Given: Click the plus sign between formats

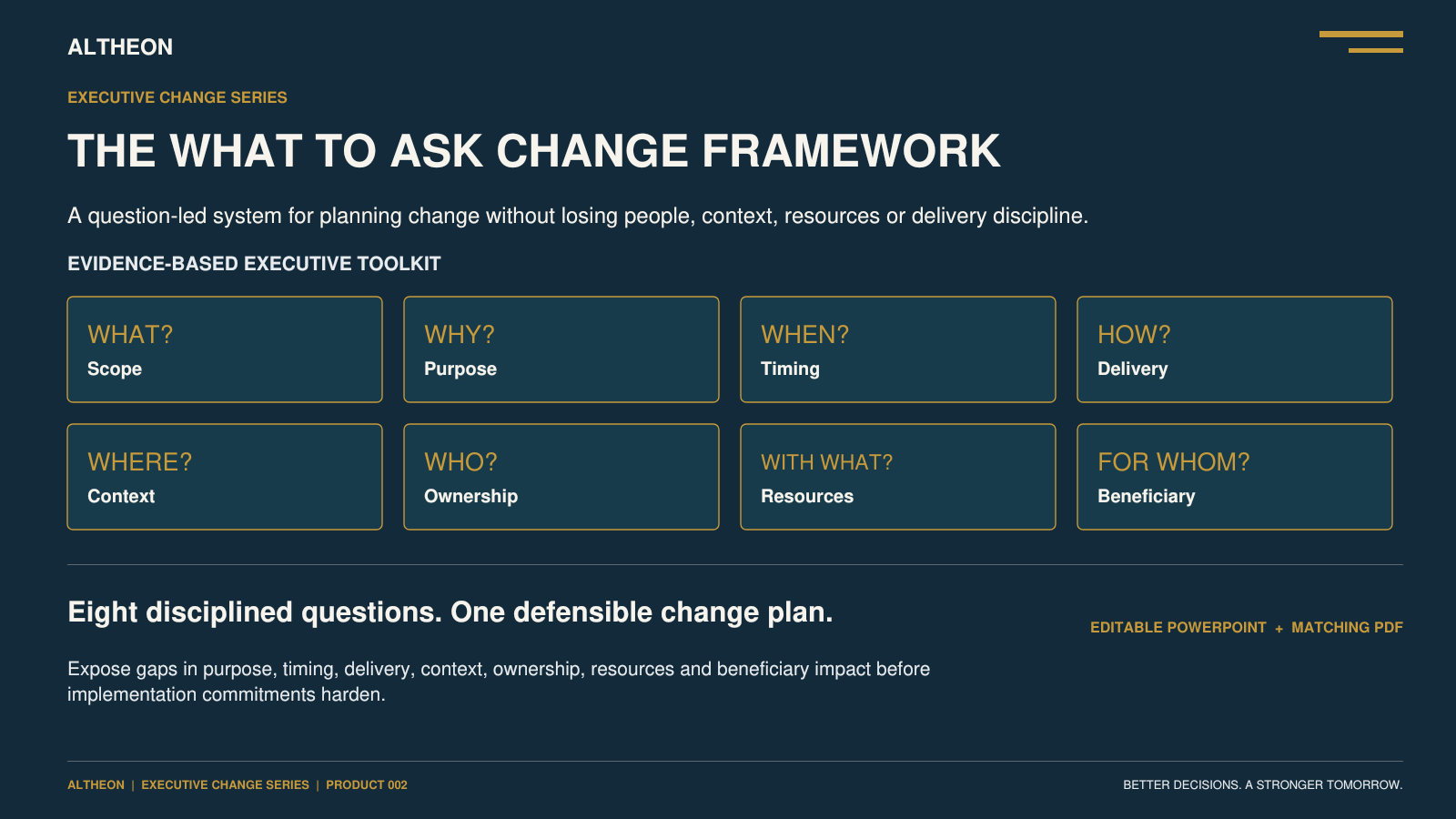Looking at the screenshot, I should click(x=1279, y=629).
